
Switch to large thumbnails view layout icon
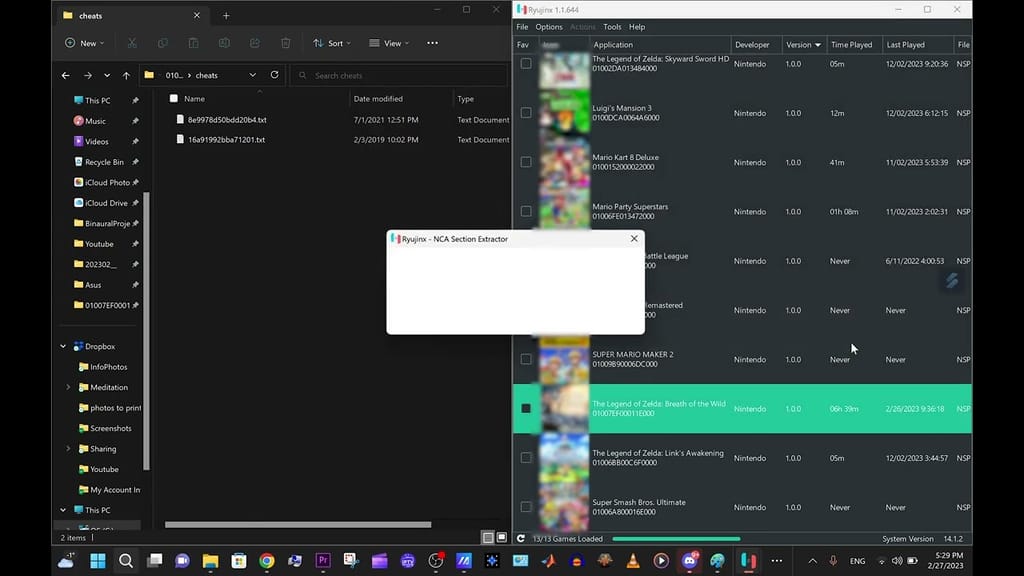(502, 537)
